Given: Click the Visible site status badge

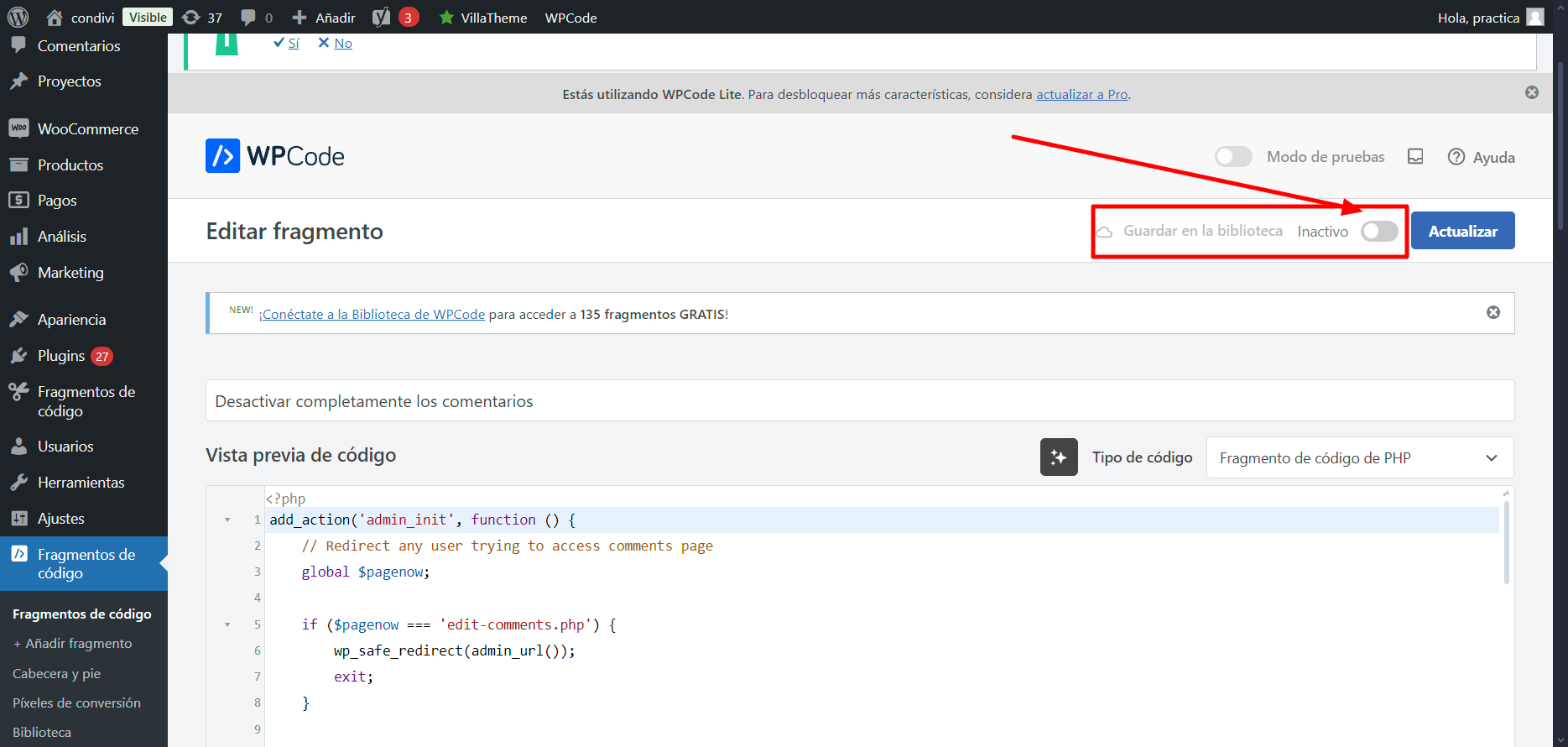Looking at the screenshot, I should [x=148, y=17].
